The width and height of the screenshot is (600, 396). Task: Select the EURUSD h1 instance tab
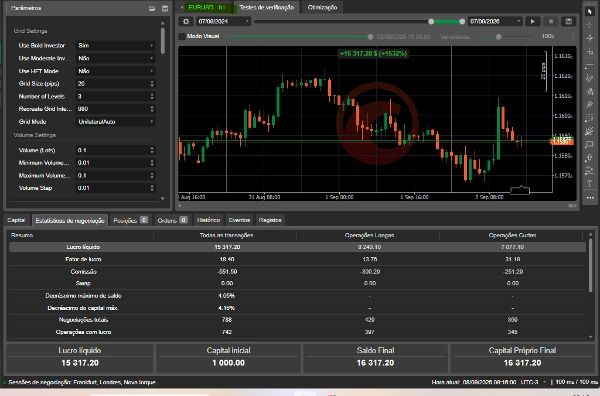pos(207,7)
